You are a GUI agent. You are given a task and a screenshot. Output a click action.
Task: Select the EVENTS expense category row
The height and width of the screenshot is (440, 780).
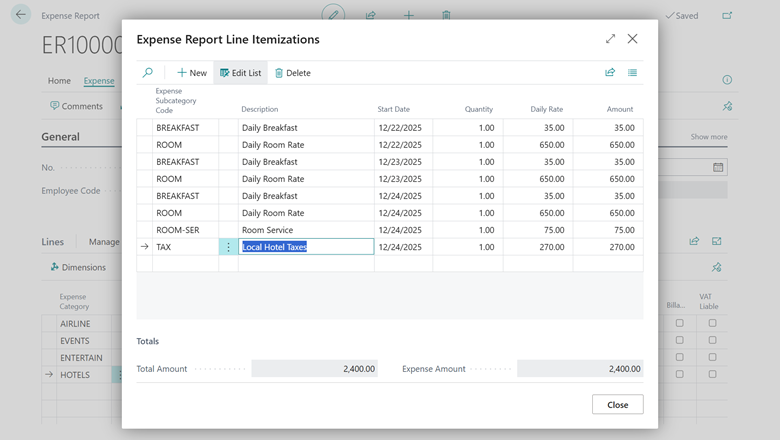[75, 341]
